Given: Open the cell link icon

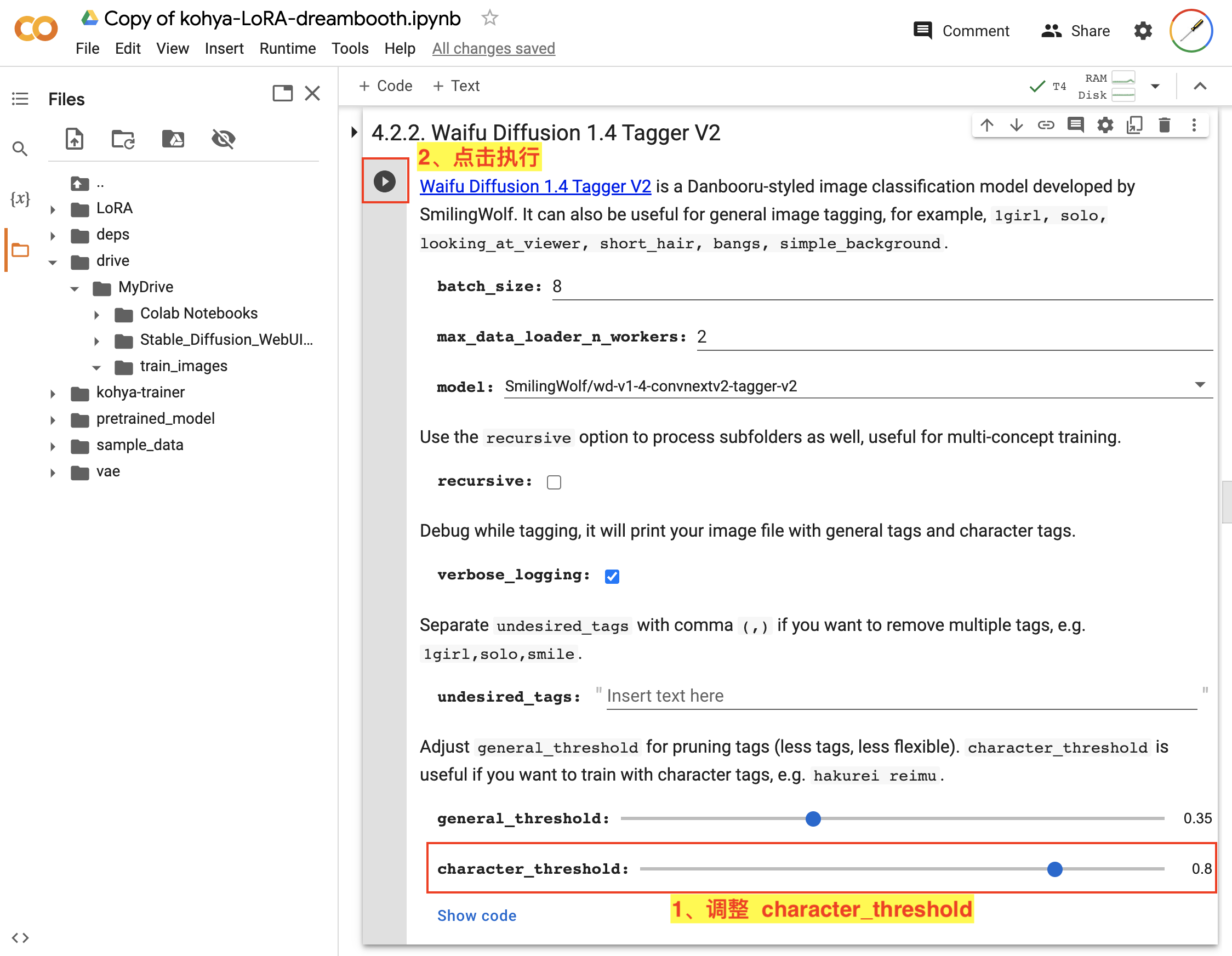Looking at the screenshot, I should [x=1045, y=125].
